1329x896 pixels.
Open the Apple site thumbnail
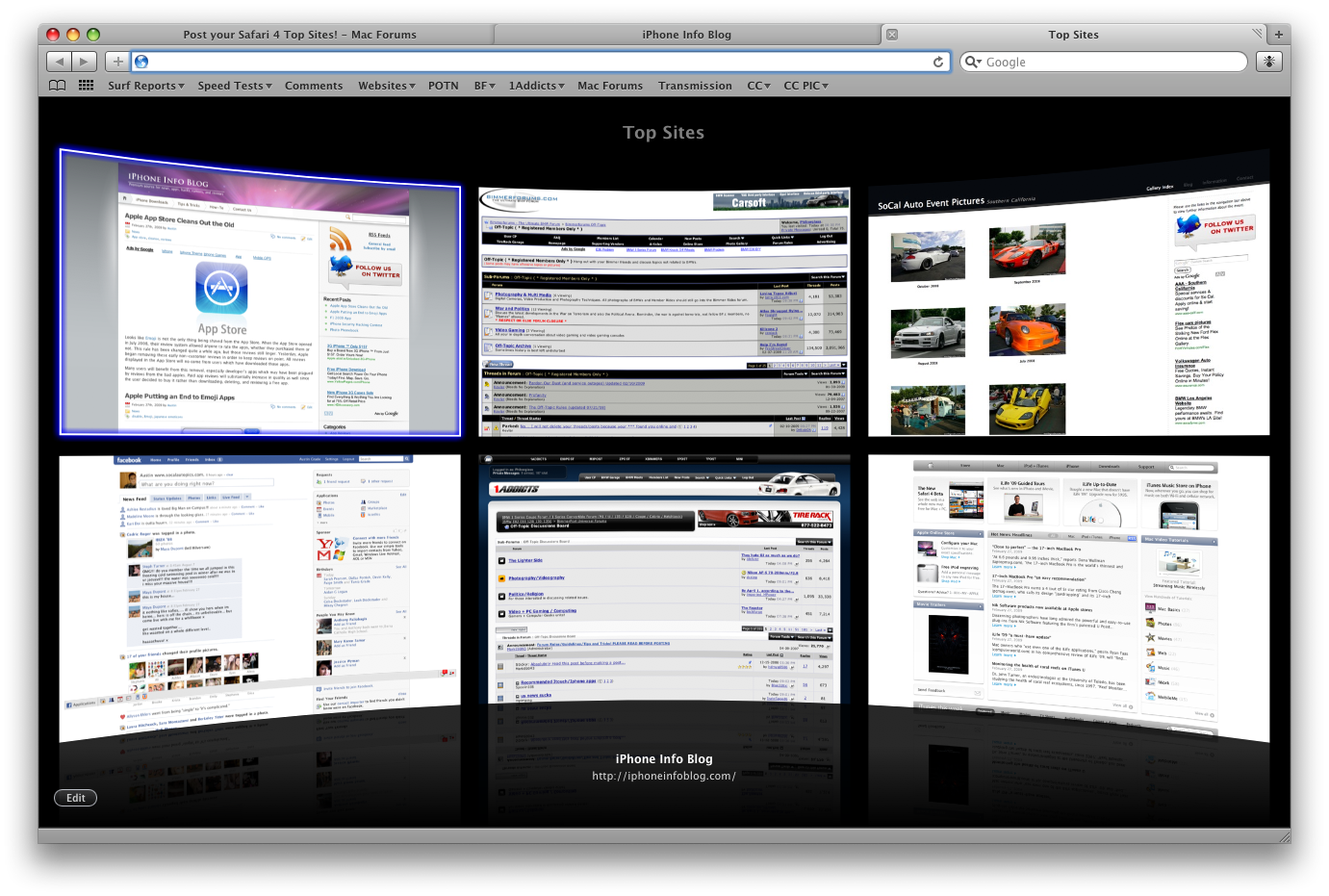point(1069,599)
